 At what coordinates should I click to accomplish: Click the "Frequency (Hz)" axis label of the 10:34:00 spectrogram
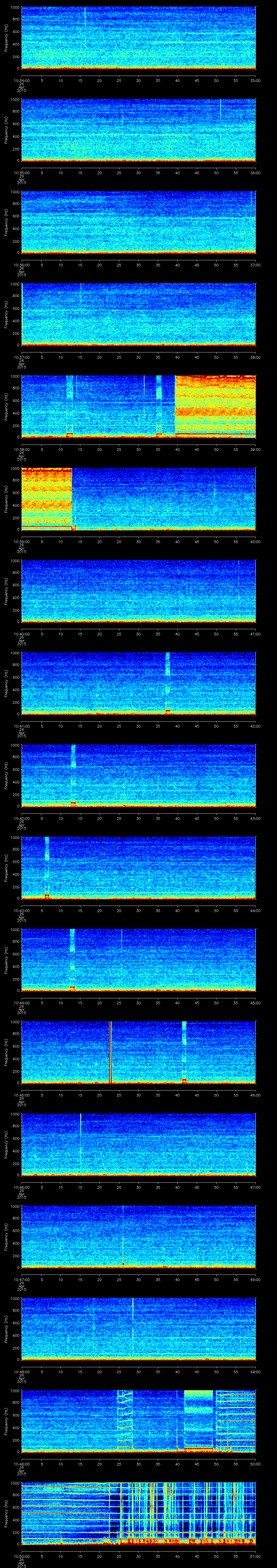coord(6,38)
